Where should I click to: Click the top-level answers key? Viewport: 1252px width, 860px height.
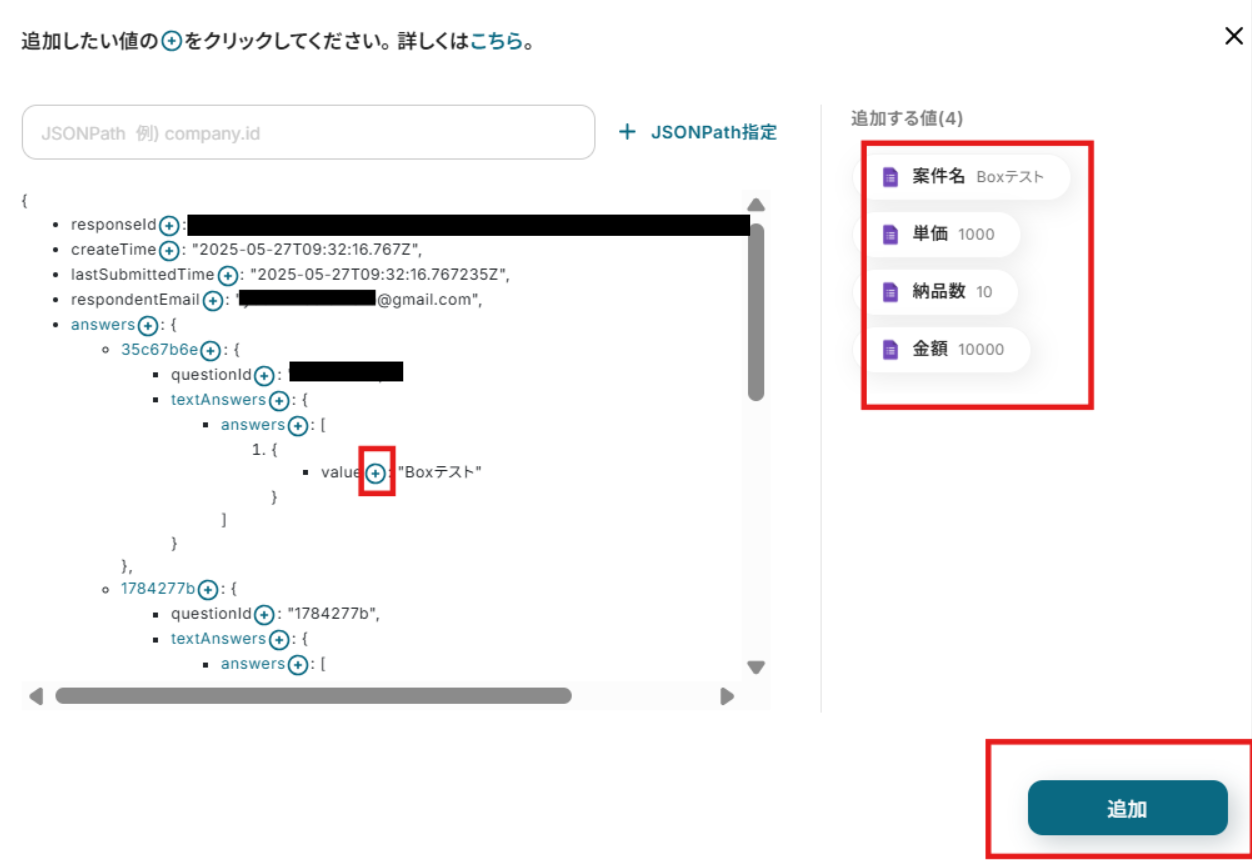coord(103,325)
